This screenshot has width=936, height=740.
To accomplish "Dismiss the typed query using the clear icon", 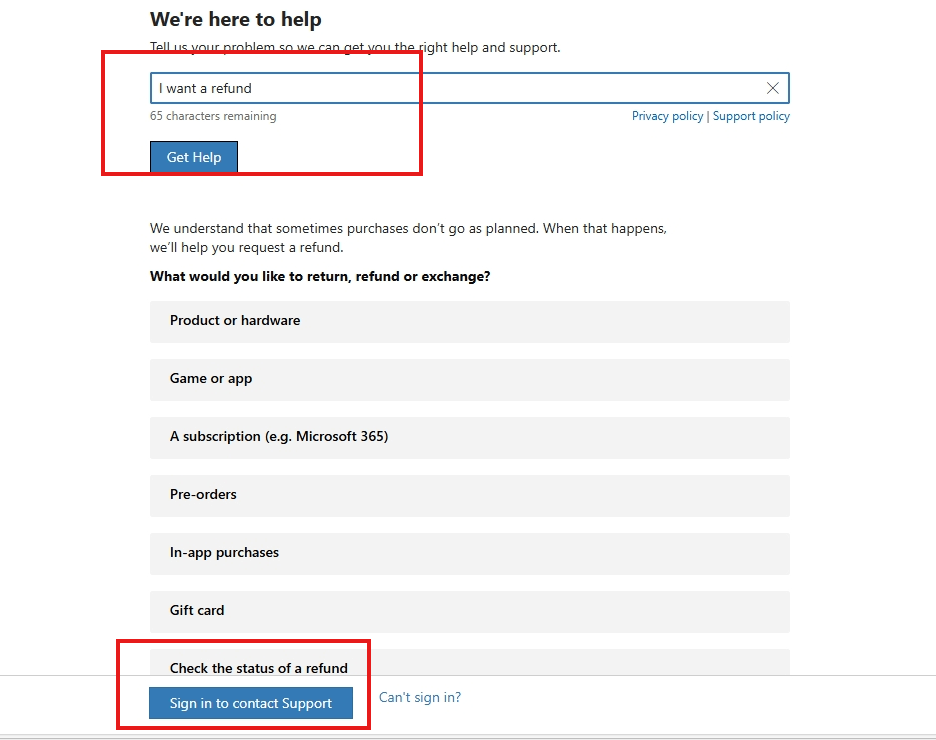I will click(x=772, y=88).
